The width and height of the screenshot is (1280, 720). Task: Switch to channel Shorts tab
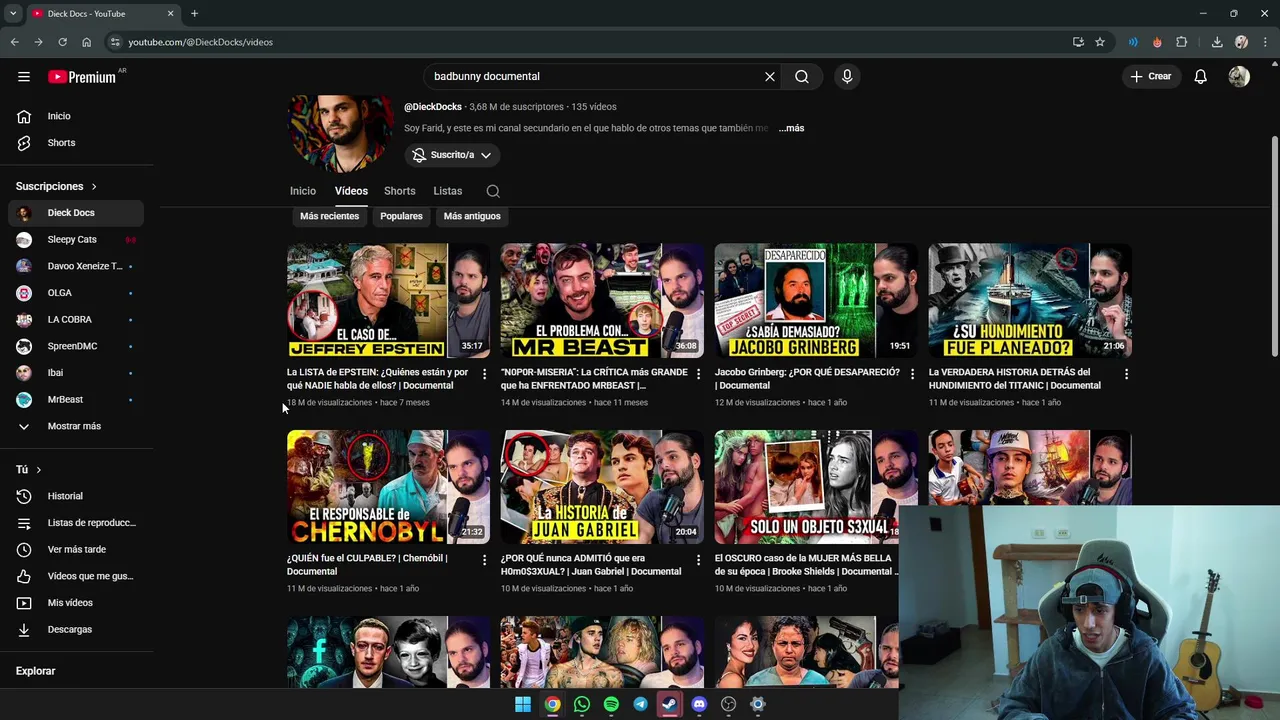point(399,191)
